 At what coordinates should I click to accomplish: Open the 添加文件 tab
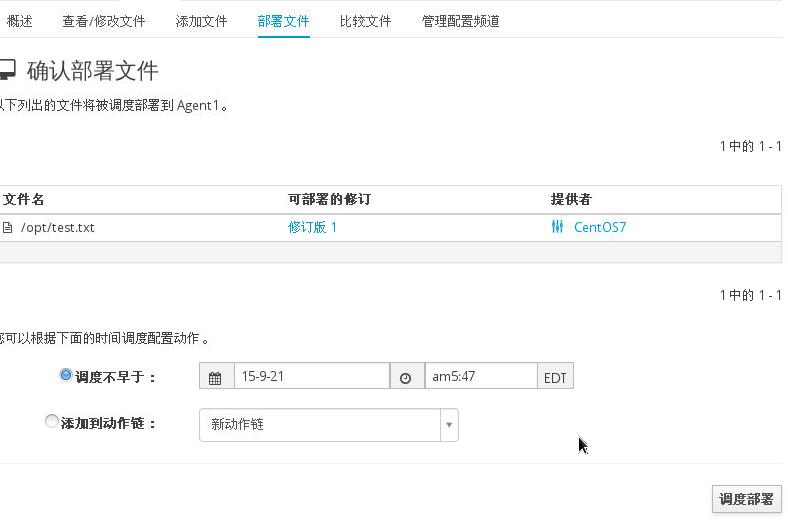[201, 21]
